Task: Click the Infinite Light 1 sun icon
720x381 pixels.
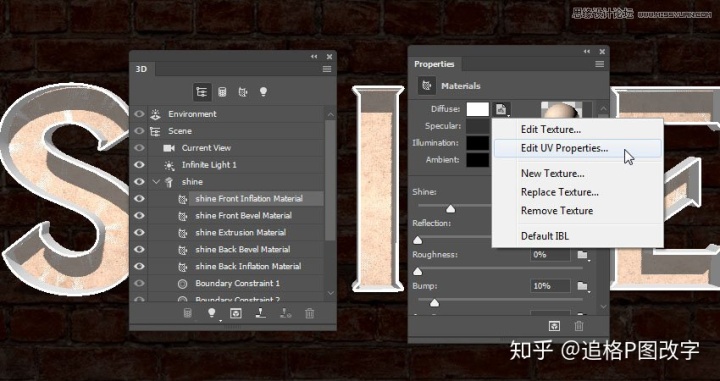Action: coord(169,165)
